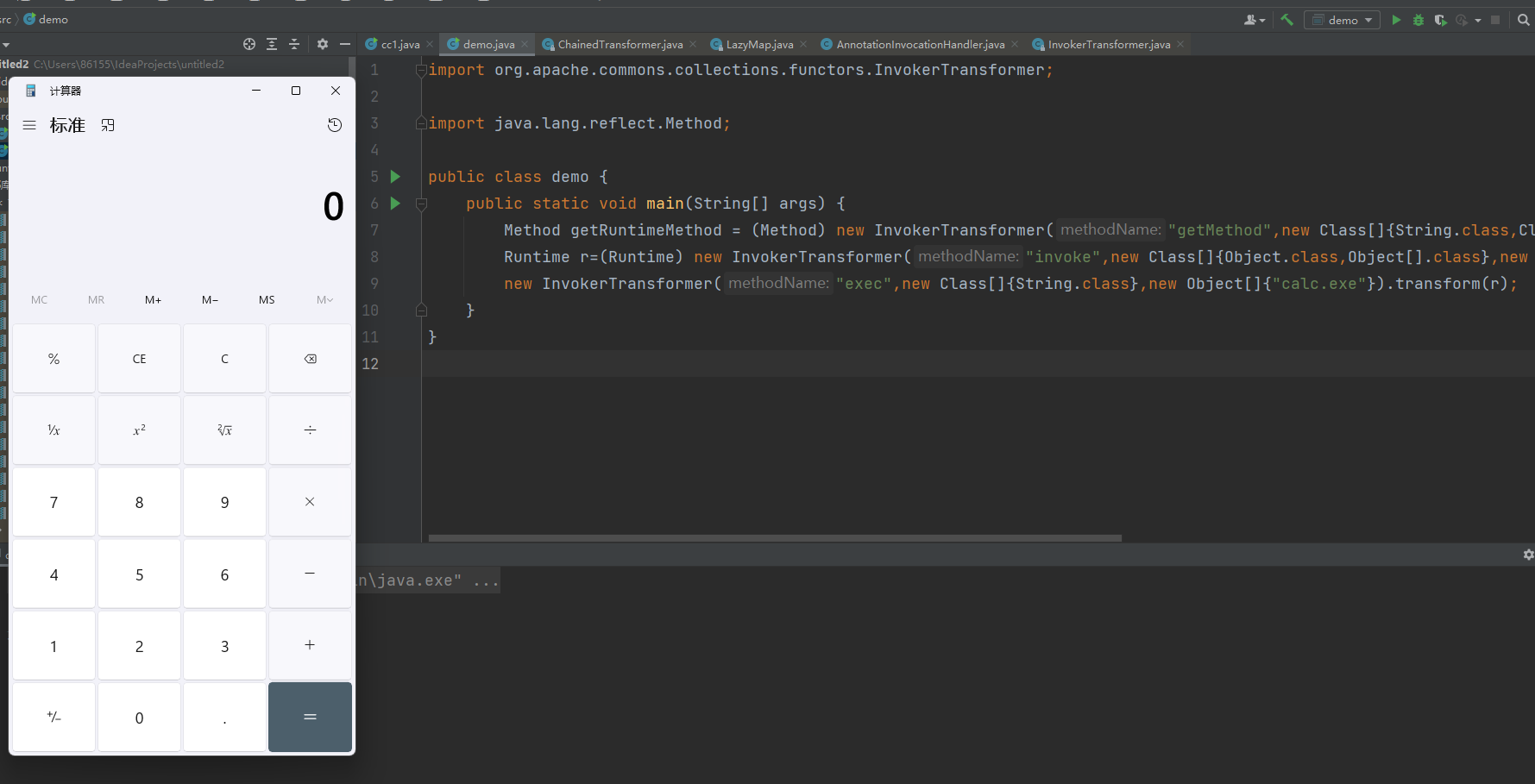Click Calculator display showing 0
This screenshot has height=784, width=1535.
pos(333,207)
